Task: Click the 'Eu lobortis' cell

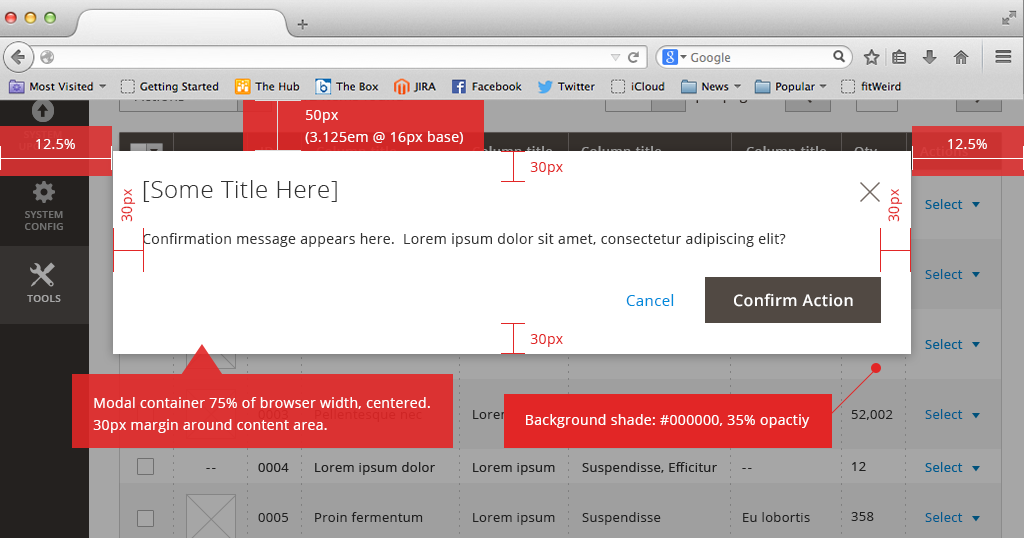Action: tap(776, 518)
